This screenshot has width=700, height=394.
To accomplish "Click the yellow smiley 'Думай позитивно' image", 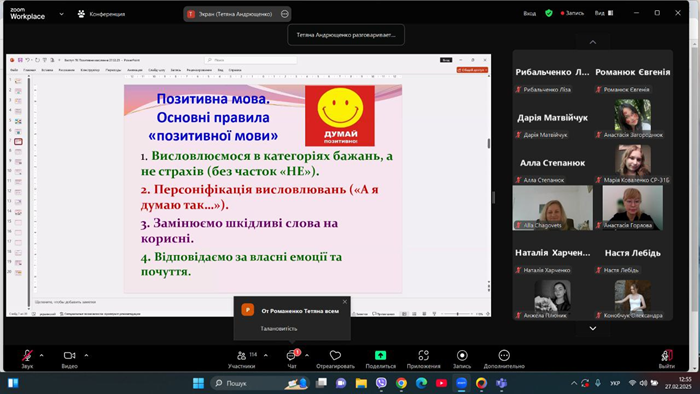I will click(x=340, y=116).
